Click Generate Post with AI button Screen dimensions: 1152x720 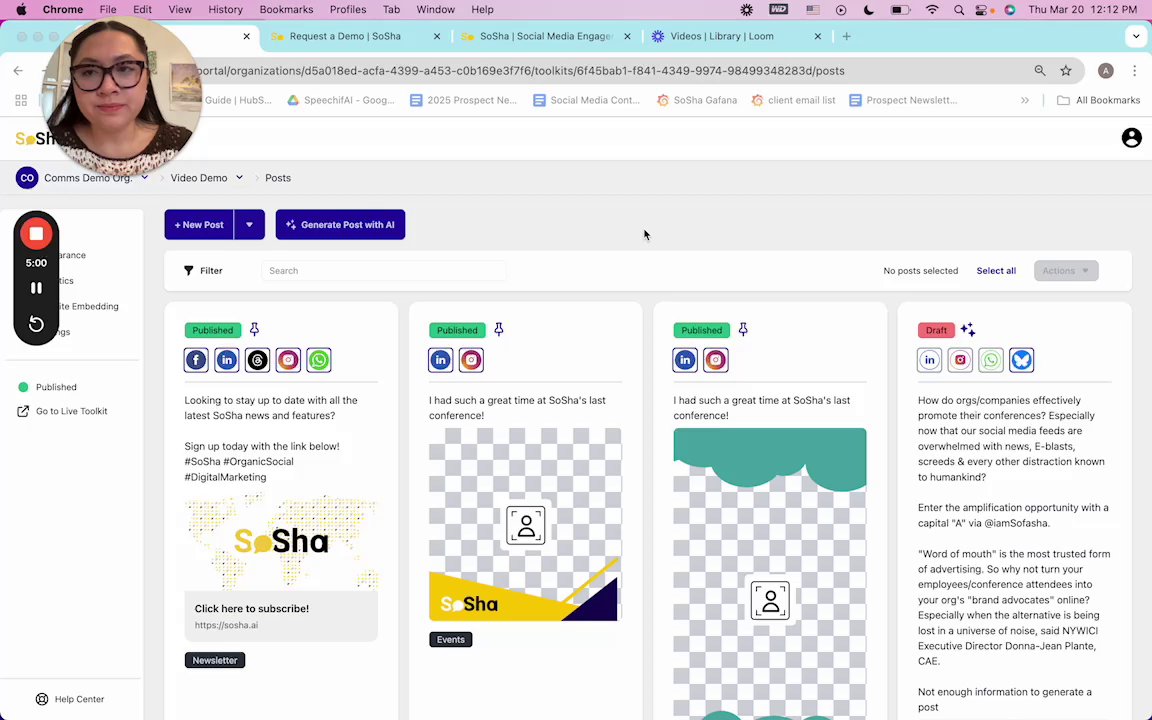pos(340,225)
